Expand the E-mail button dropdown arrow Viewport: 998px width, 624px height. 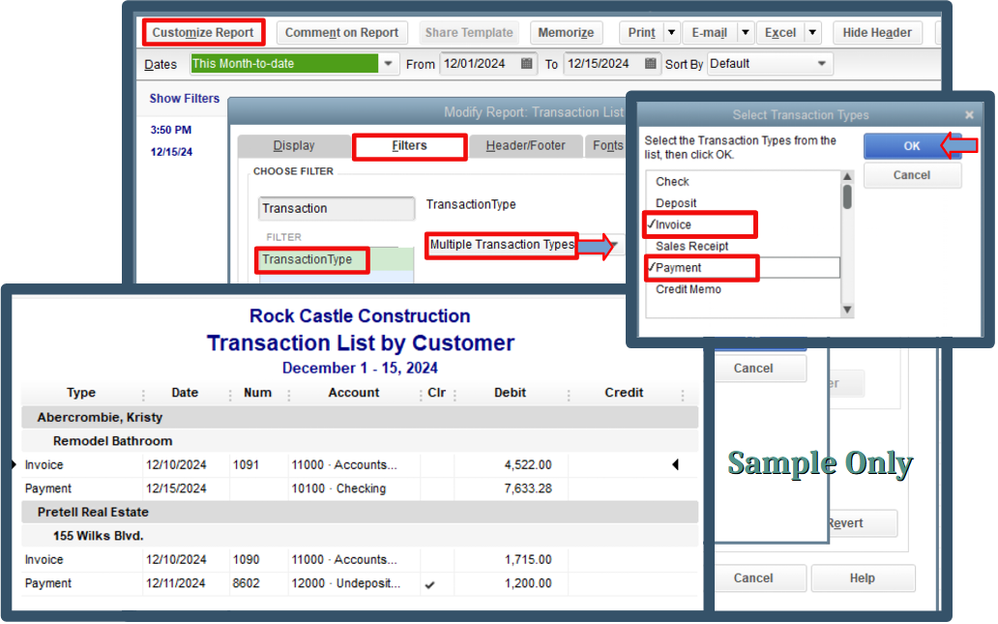745,32
